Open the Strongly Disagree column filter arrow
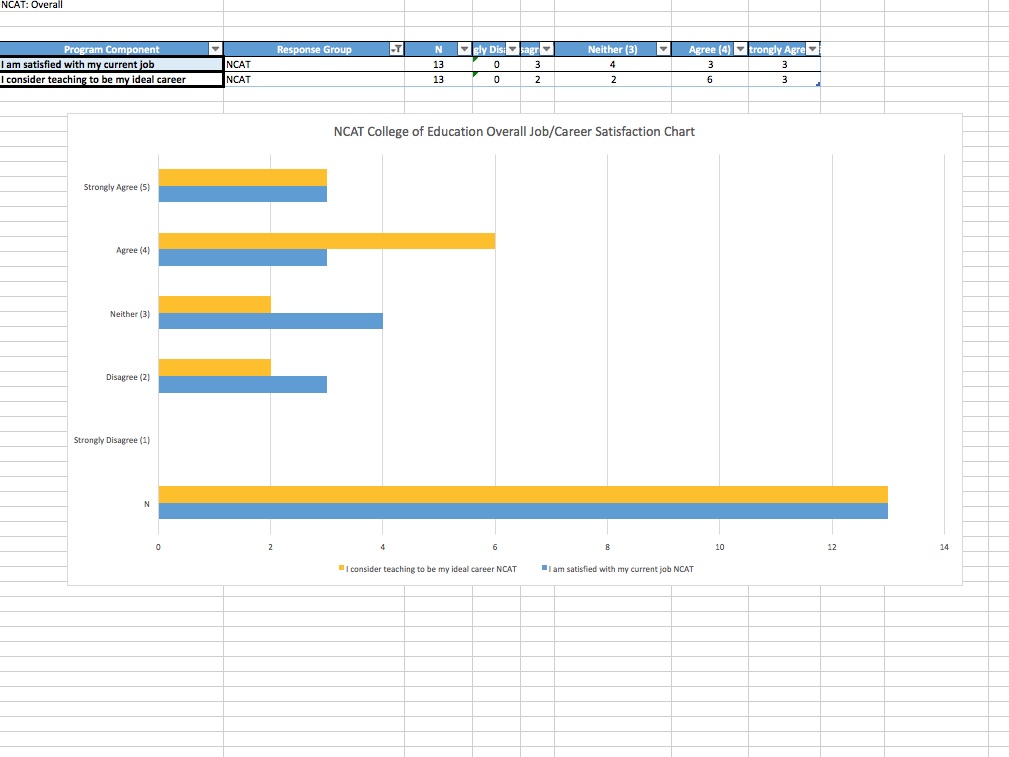 513,49
